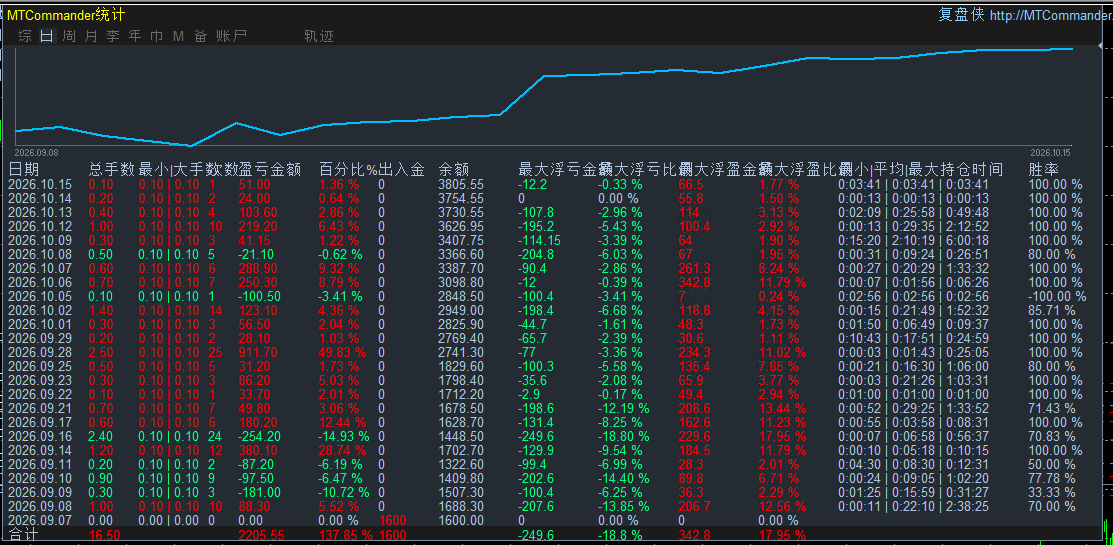Select the 年 yearly tab

[135, 36]
